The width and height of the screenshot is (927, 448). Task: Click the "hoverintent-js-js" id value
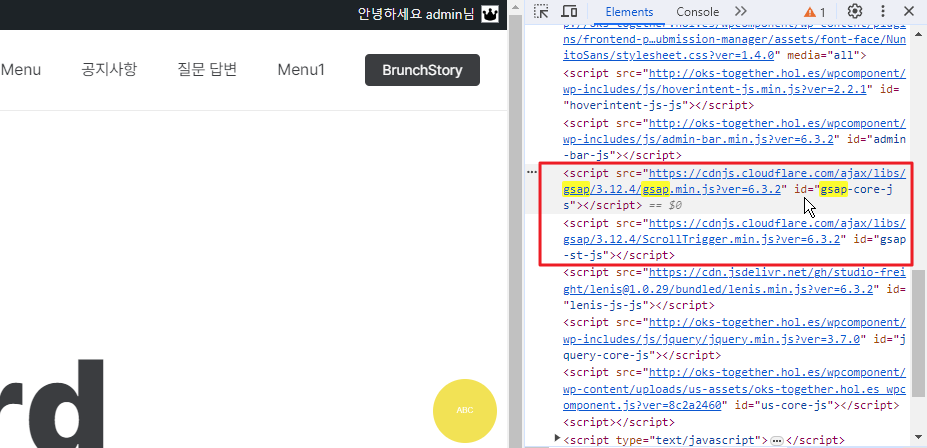click(627, 105)
